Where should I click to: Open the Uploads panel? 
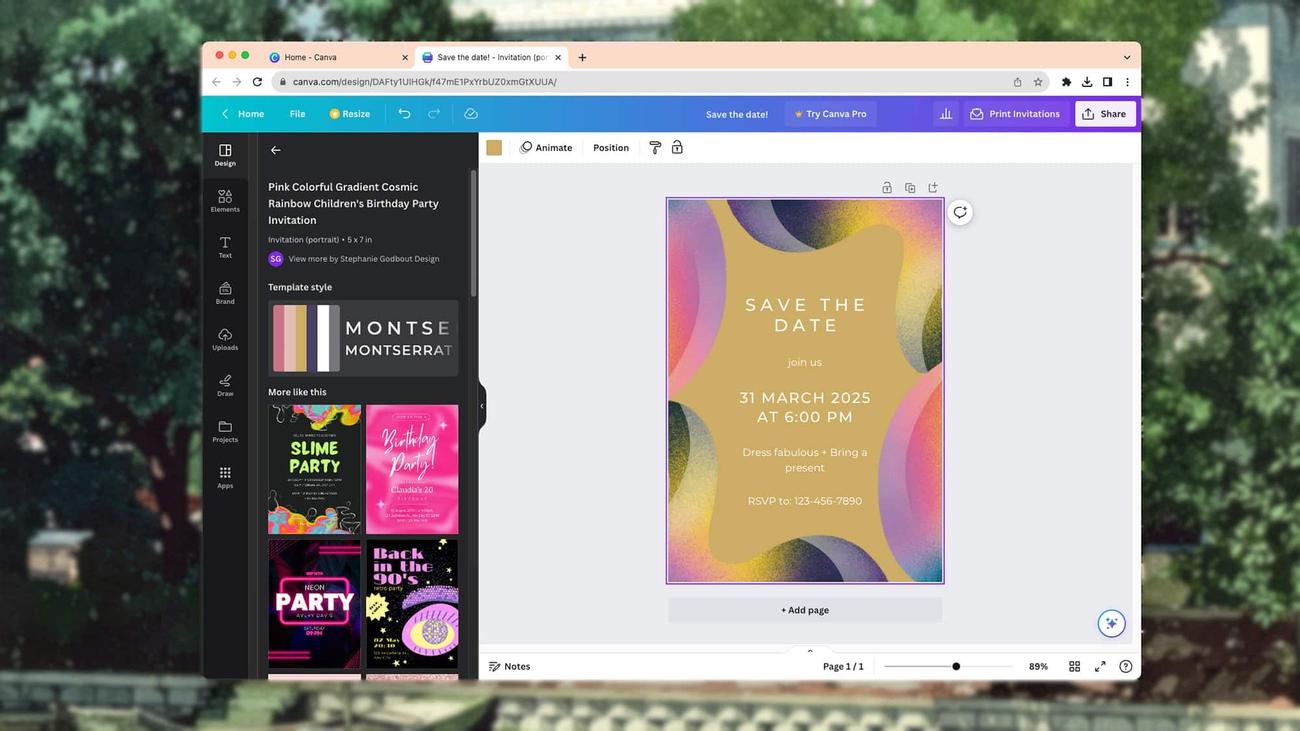click(x=225, y=338)
